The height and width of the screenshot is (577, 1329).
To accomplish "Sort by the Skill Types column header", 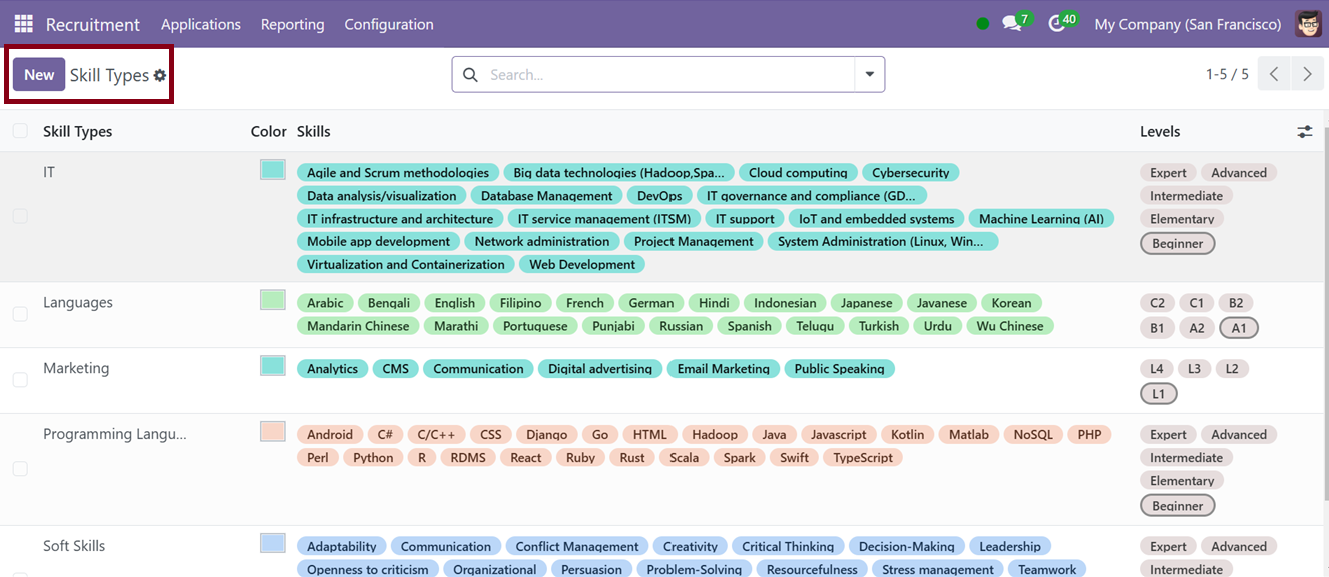I will click(78, 131).
